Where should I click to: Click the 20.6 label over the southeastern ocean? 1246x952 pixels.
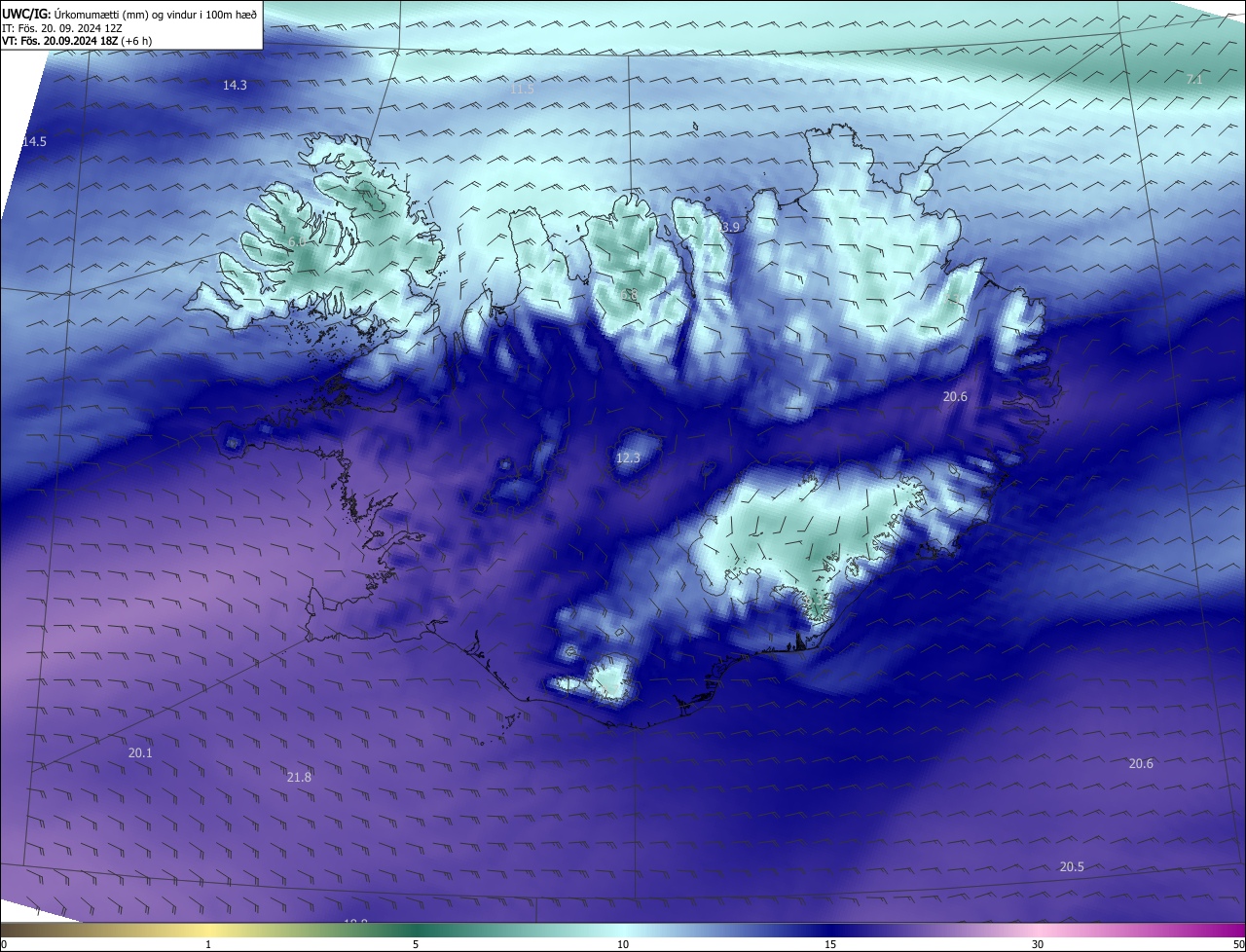pos(1141,764)
